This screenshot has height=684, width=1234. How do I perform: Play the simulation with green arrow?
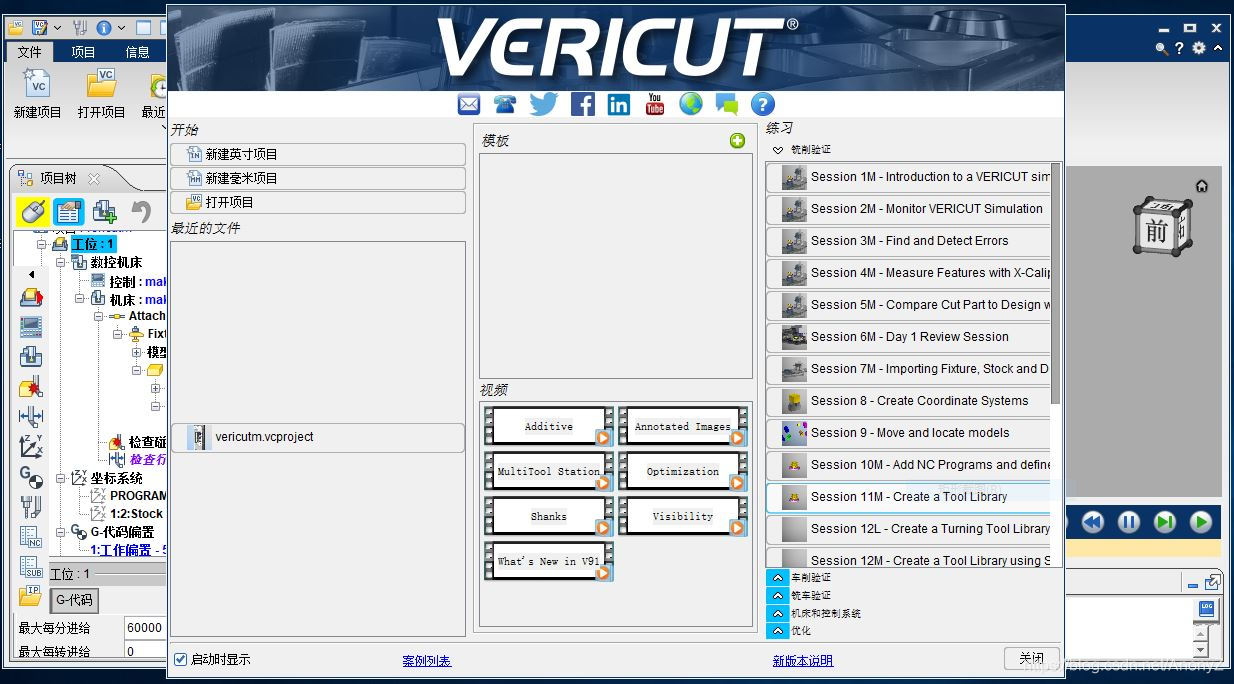click(x=1200, y=521)
